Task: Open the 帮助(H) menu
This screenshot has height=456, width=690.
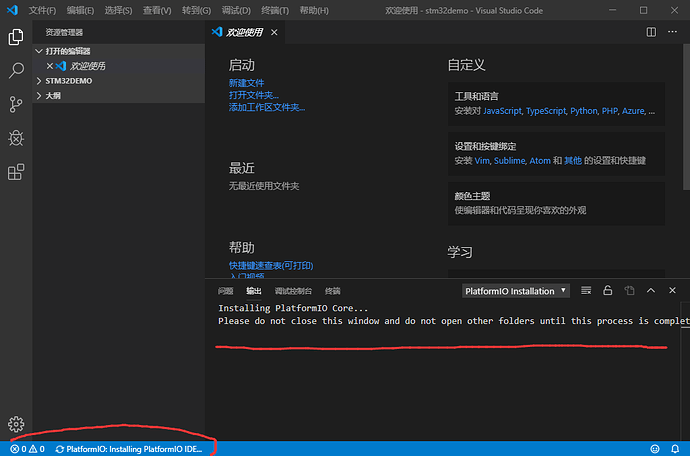Action: 314,11
